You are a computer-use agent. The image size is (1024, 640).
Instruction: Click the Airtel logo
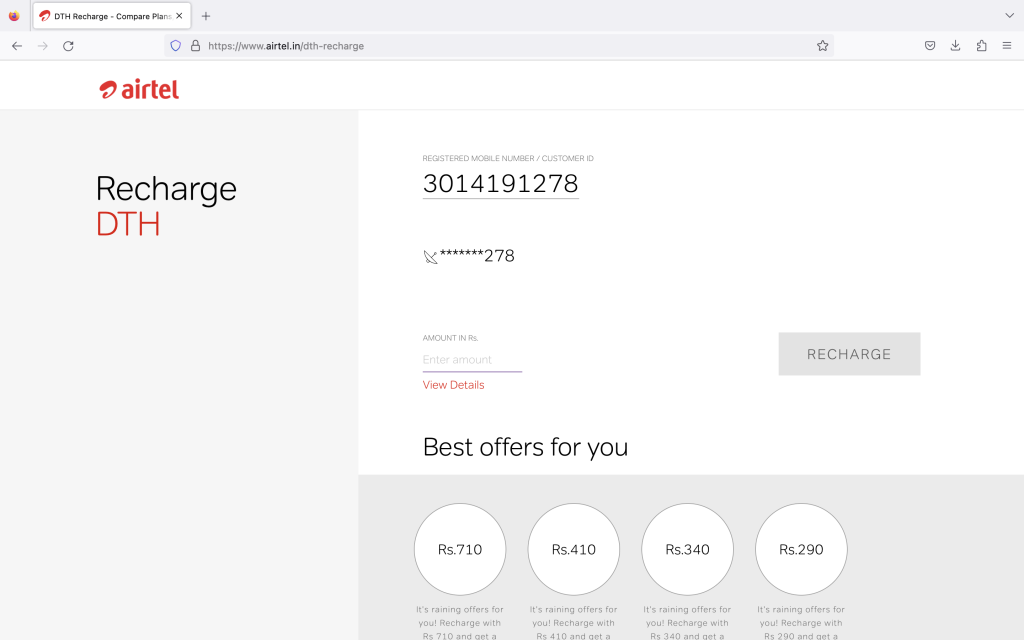(139, 89)
